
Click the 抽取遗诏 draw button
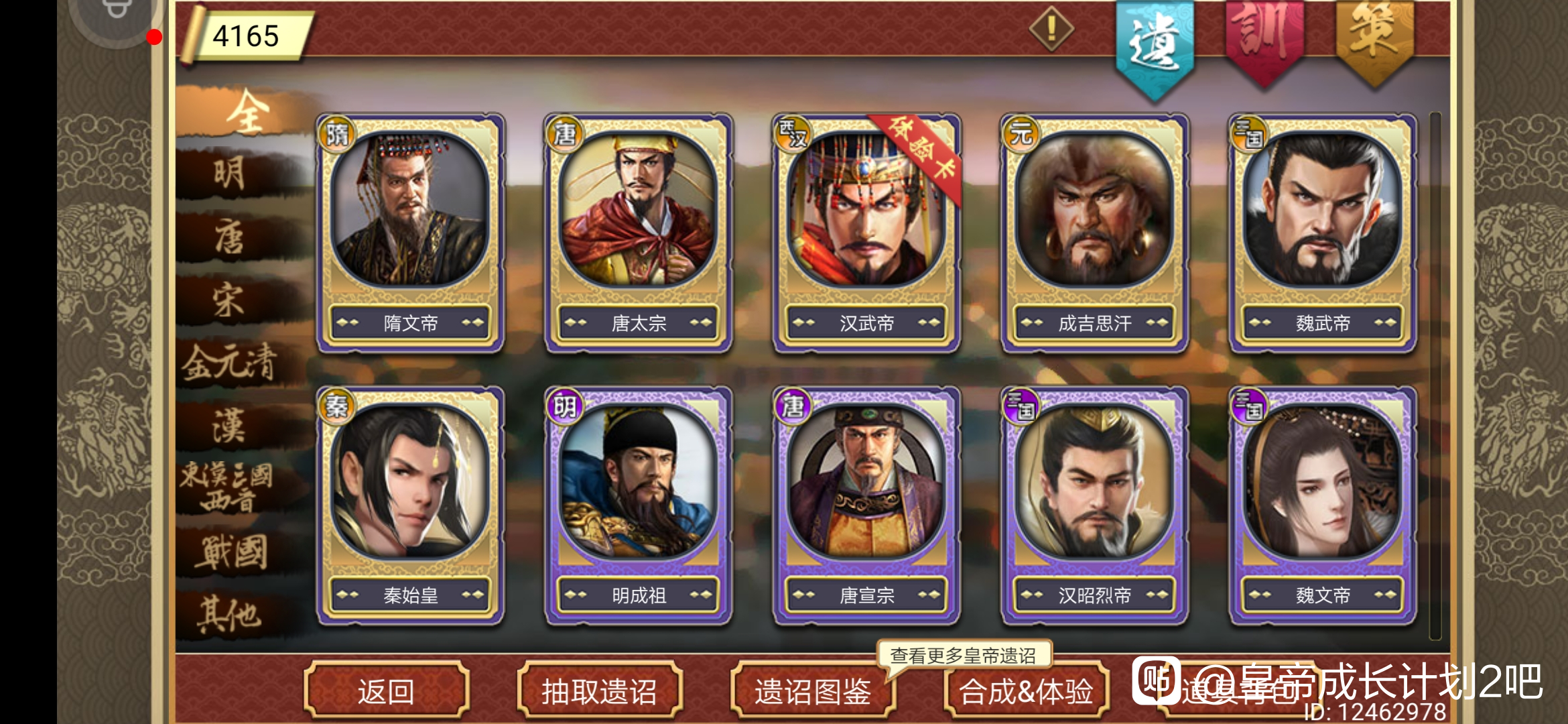[x=599, y=690]
